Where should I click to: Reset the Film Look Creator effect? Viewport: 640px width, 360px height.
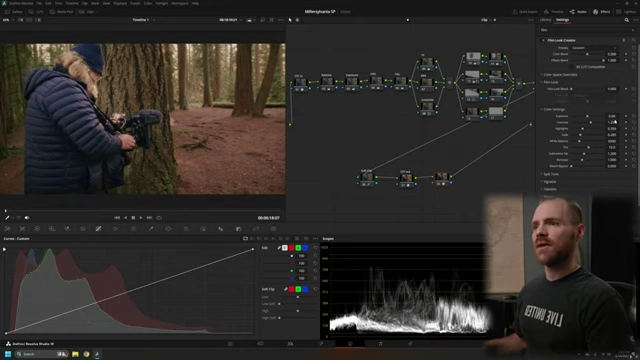[634, 40]
